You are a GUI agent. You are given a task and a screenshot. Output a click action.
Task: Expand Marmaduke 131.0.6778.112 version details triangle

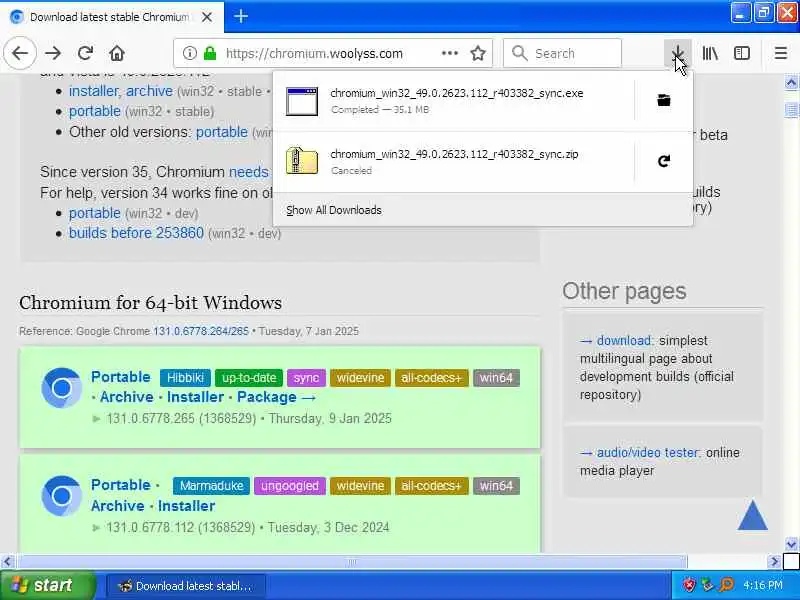pos(96,528)
